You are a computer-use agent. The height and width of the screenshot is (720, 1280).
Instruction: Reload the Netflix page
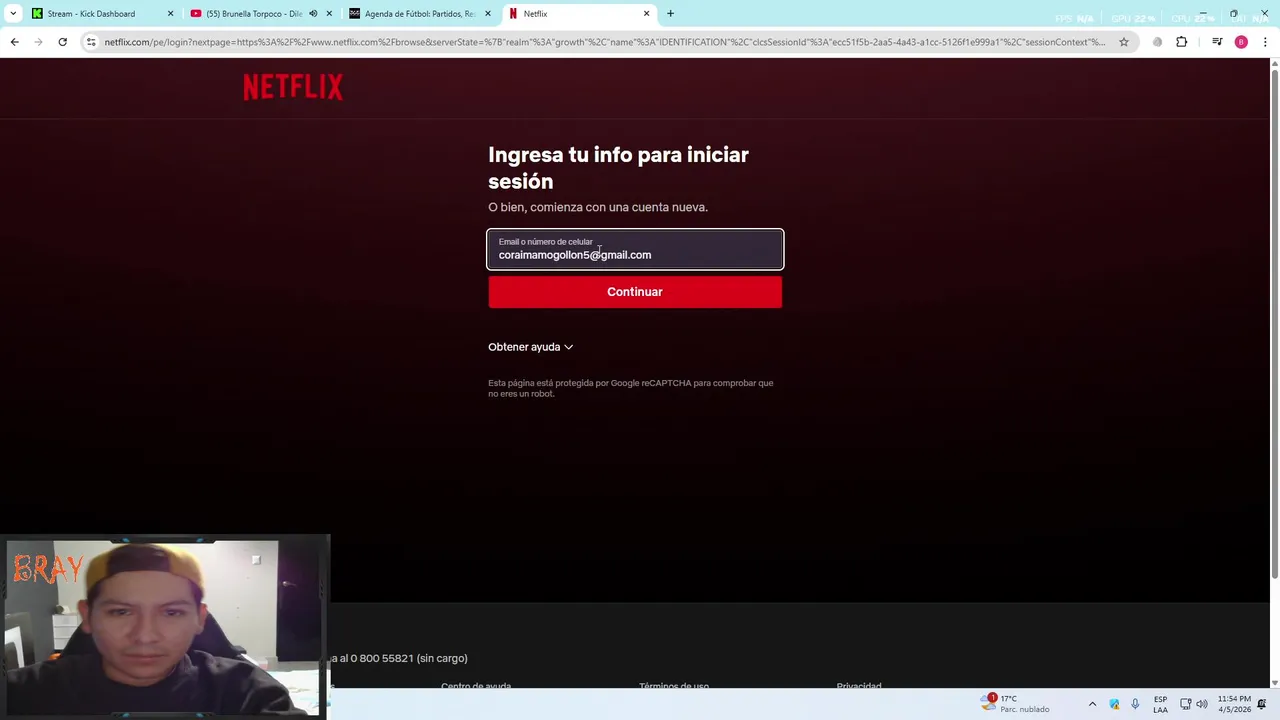(62, 42)
